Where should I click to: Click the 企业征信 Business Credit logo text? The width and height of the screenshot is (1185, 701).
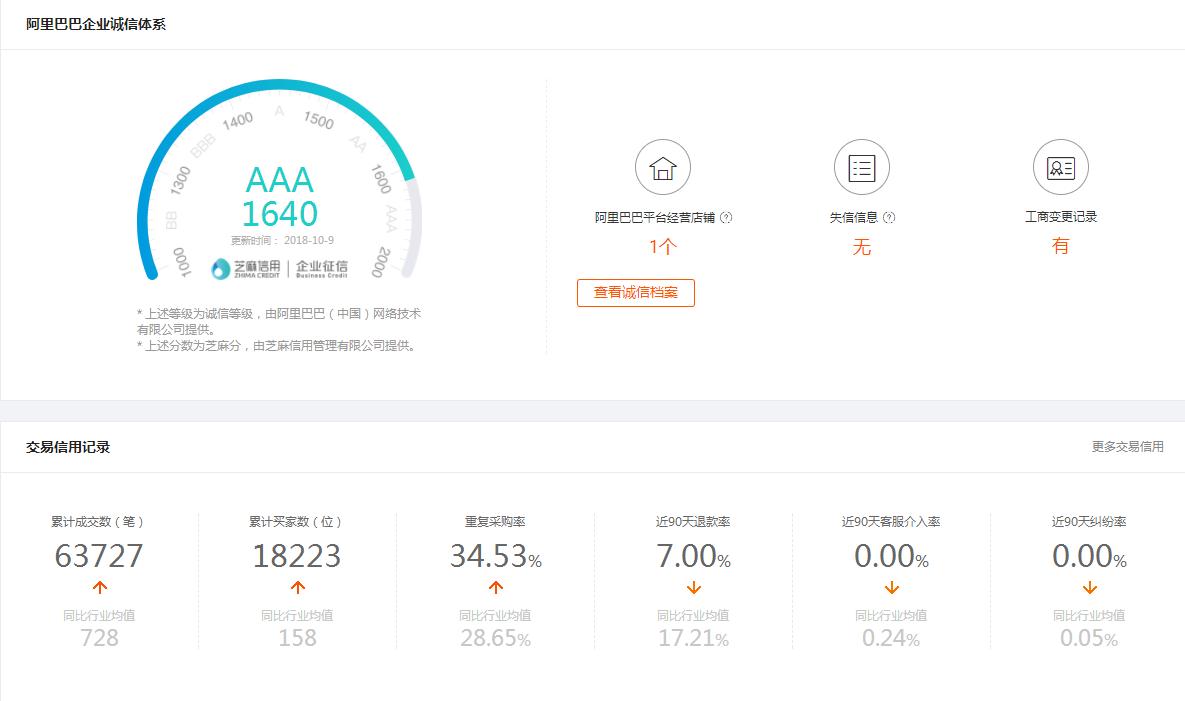pyautogui.click(x=322, y=268)
